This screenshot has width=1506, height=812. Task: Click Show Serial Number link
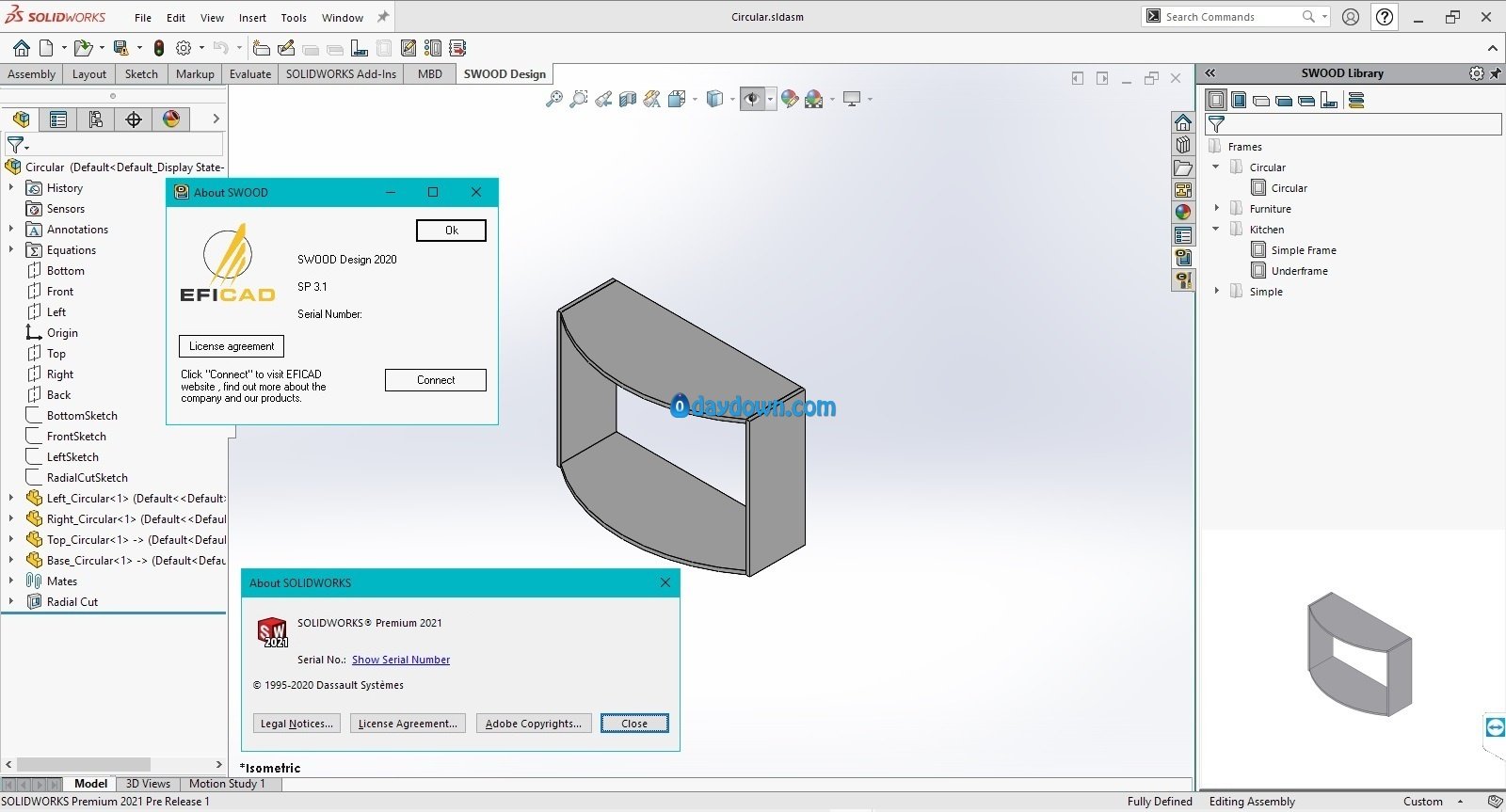point(401,660)
